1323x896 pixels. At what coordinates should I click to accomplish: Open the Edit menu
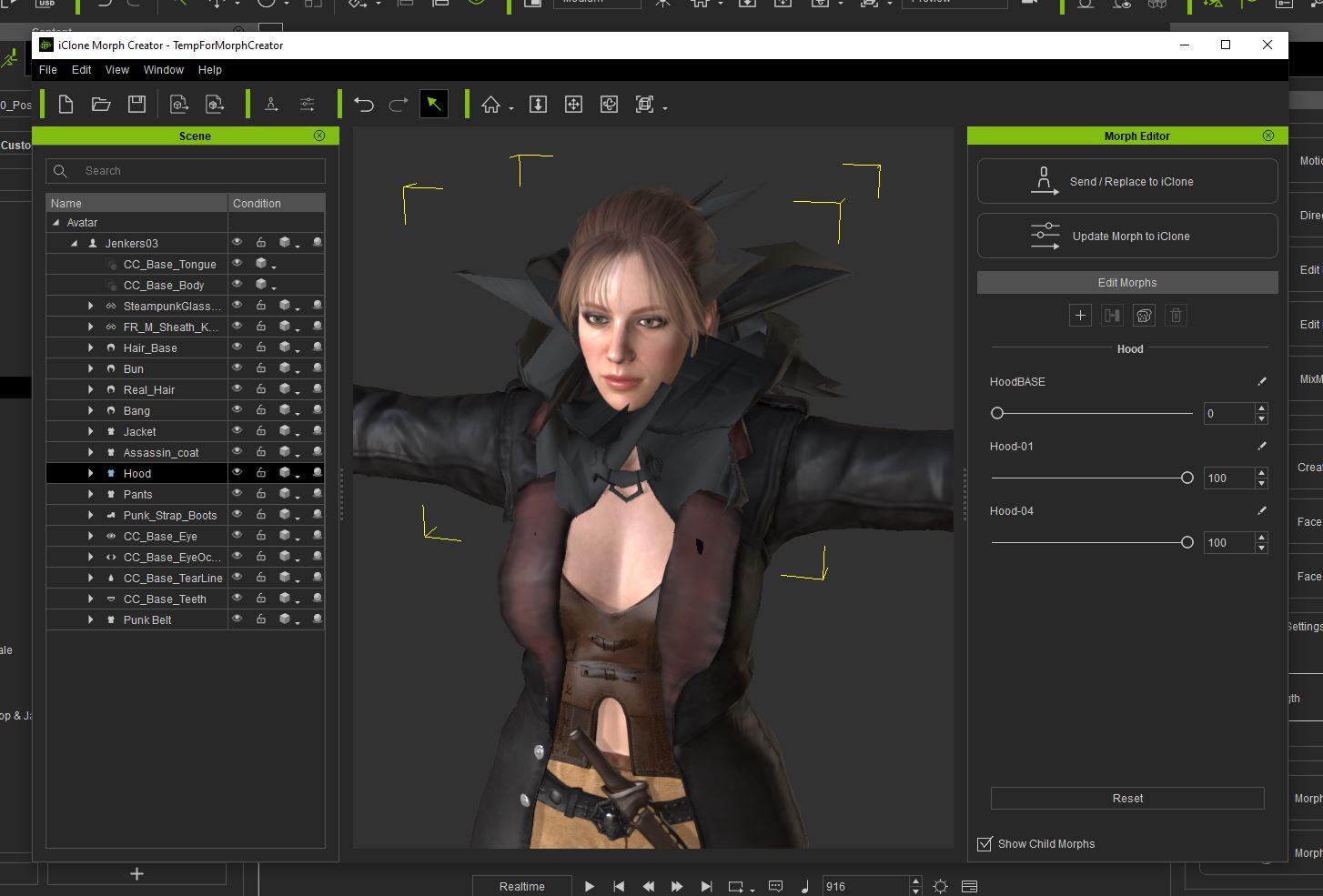(x=82, y=70)
